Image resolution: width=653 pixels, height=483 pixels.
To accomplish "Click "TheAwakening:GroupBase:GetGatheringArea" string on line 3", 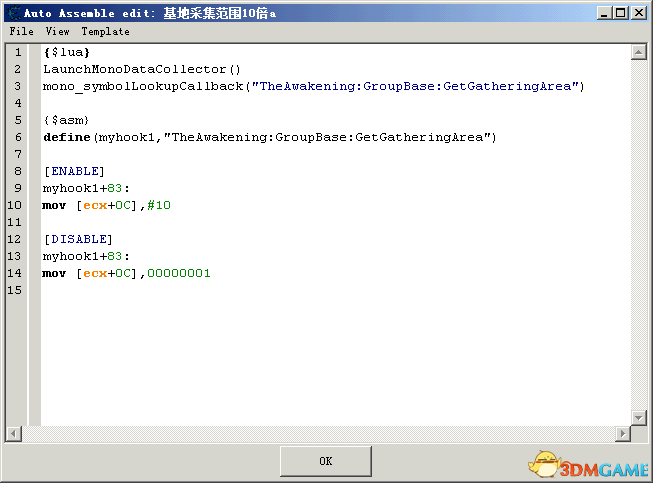I will [x=415, y=86].
